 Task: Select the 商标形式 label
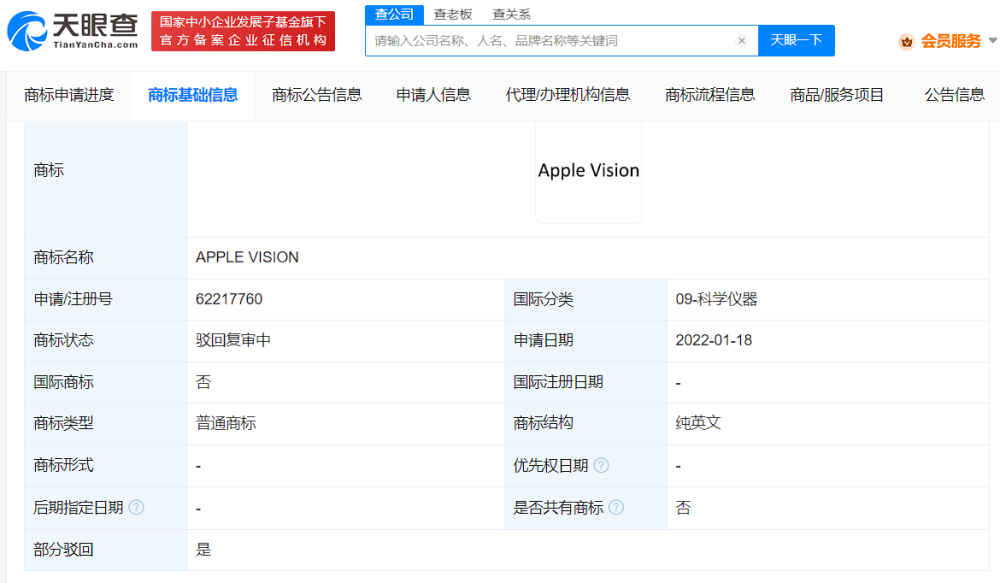point(63,465)
